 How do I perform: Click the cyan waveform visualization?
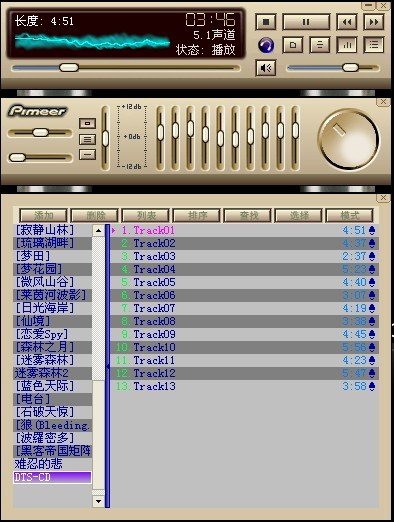coord(92,42)
